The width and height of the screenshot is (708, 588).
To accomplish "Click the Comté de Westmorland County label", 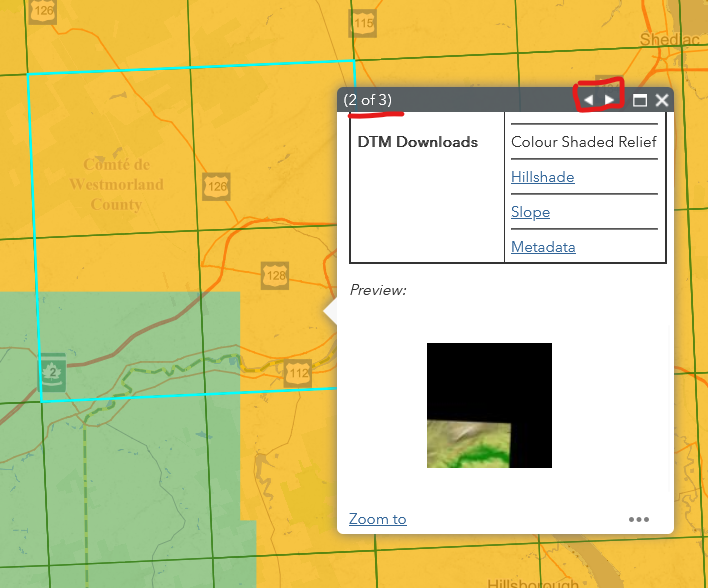I will pyautogui.click(x=117, y=184).
